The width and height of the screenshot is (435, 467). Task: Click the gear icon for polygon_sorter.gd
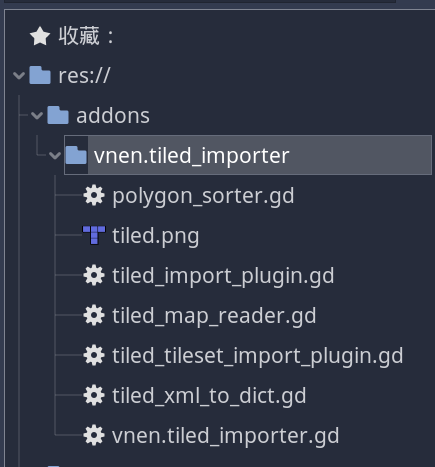coord(94,195)
